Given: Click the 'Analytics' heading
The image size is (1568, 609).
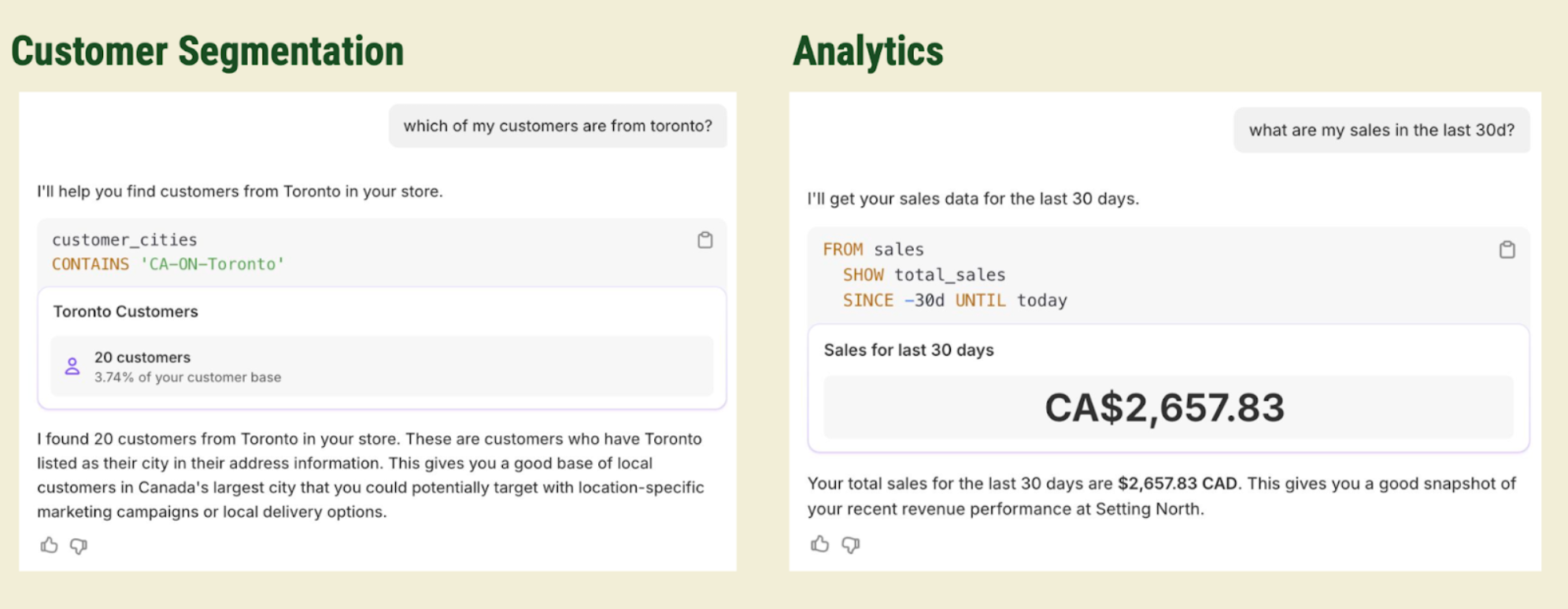Looking at the screenshot, I should pos(867,51).
